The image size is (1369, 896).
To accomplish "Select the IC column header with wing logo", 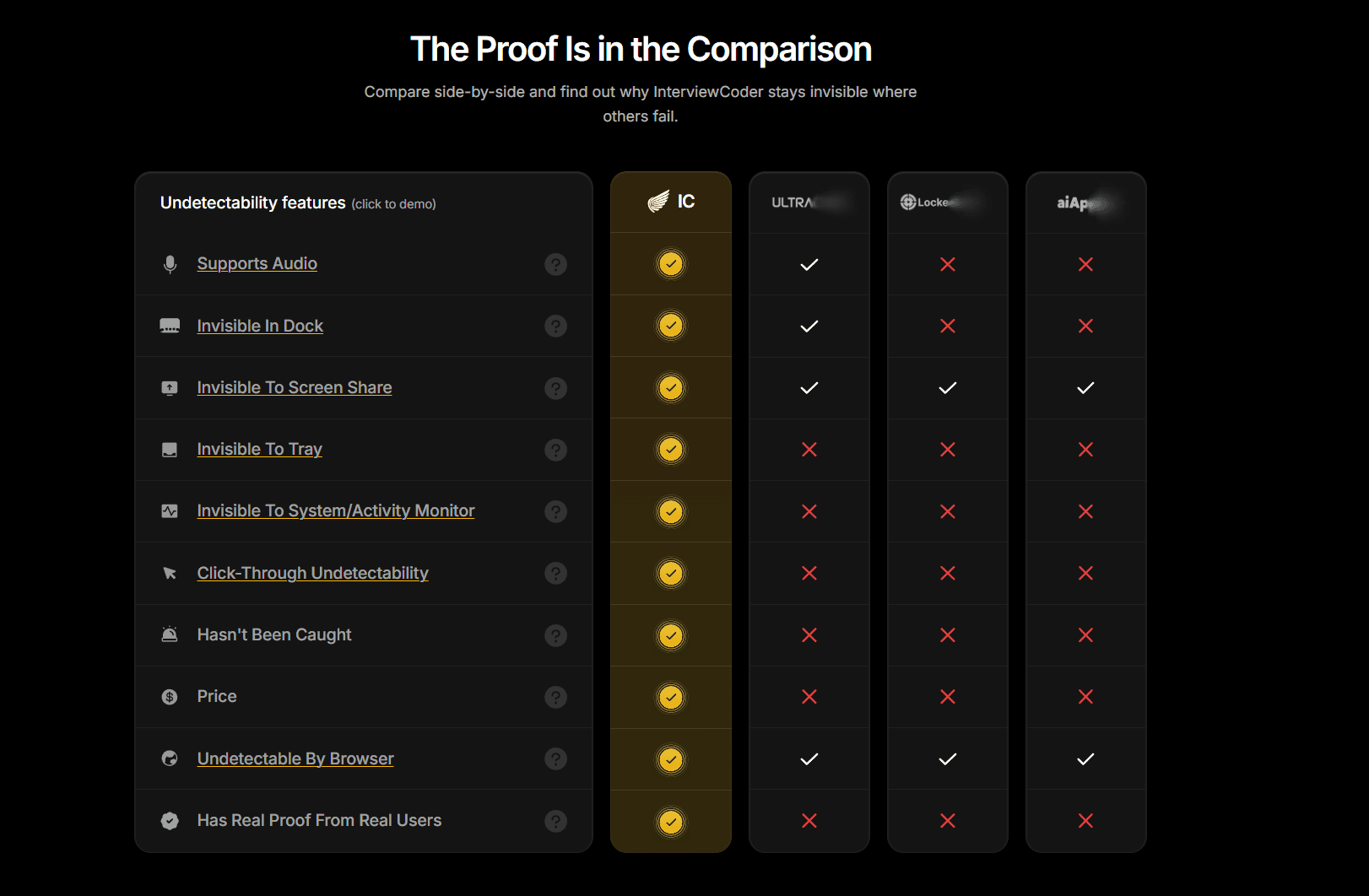I will pos(671,202).
